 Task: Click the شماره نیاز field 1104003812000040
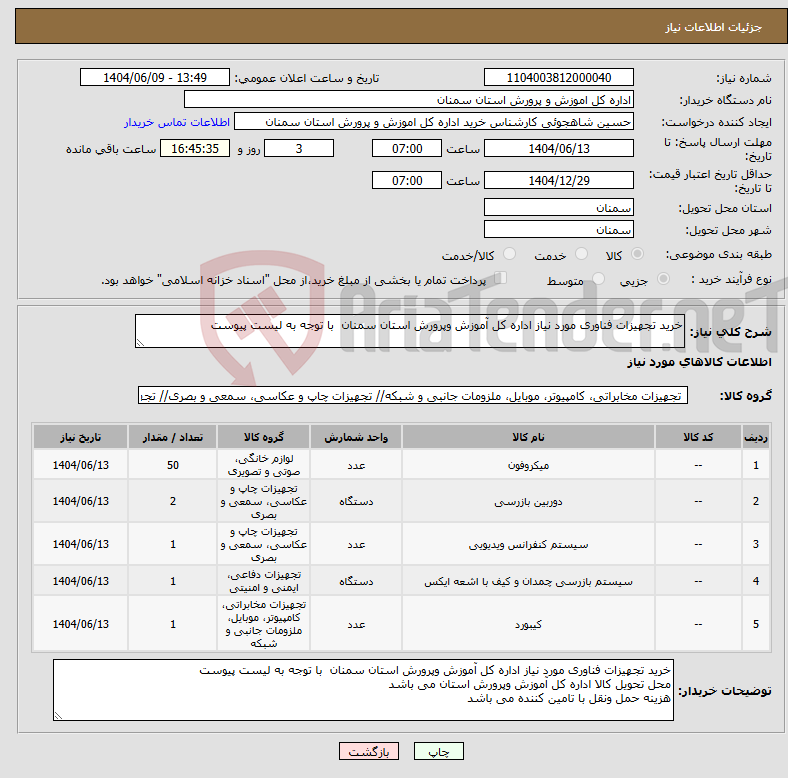coord(558,78)
